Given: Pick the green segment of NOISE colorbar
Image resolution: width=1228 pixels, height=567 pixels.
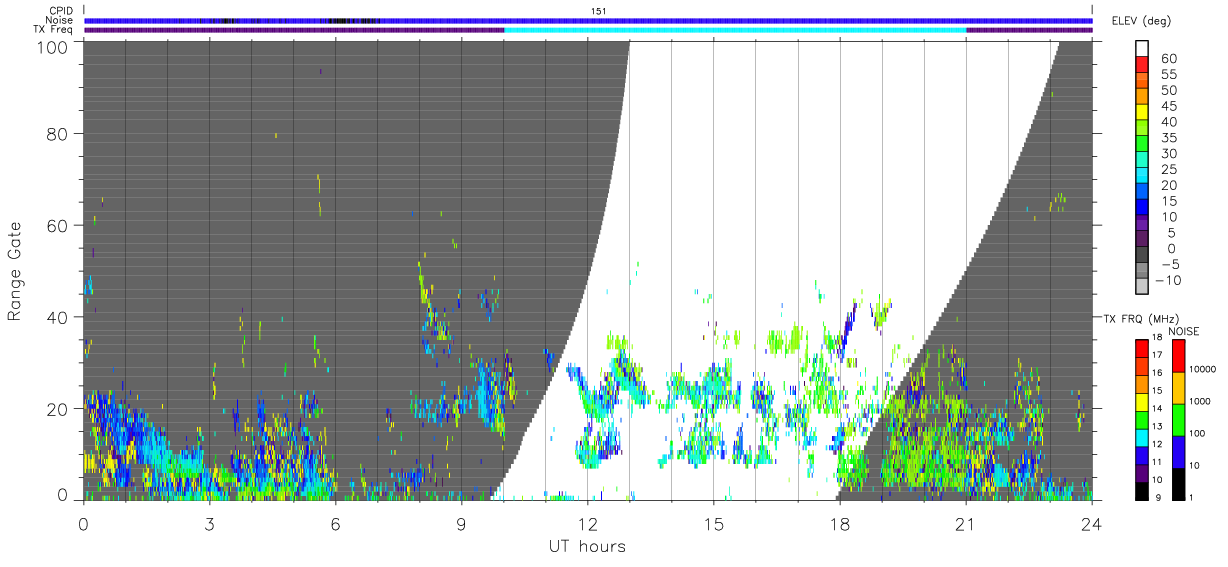Looking at the screenshot, I should [1179, 419].
